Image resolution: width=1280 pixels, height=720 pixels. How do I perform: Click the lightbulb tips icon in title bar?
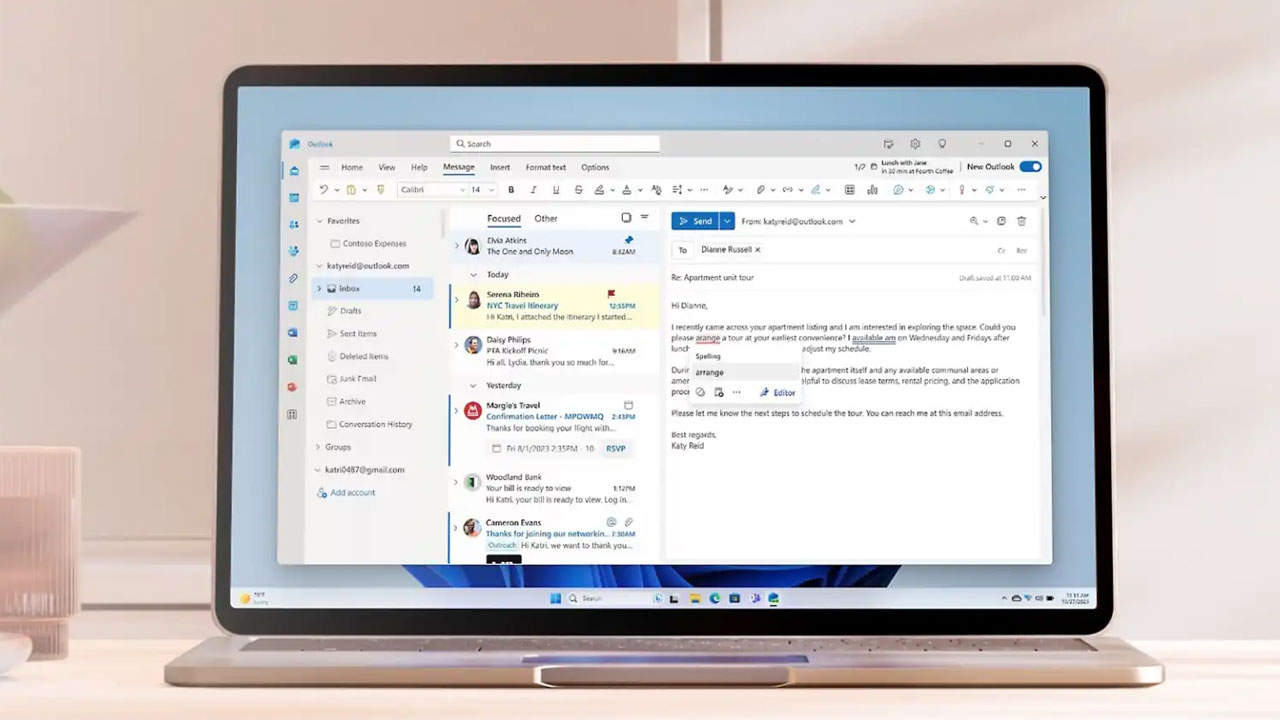[x=941, y=144]
